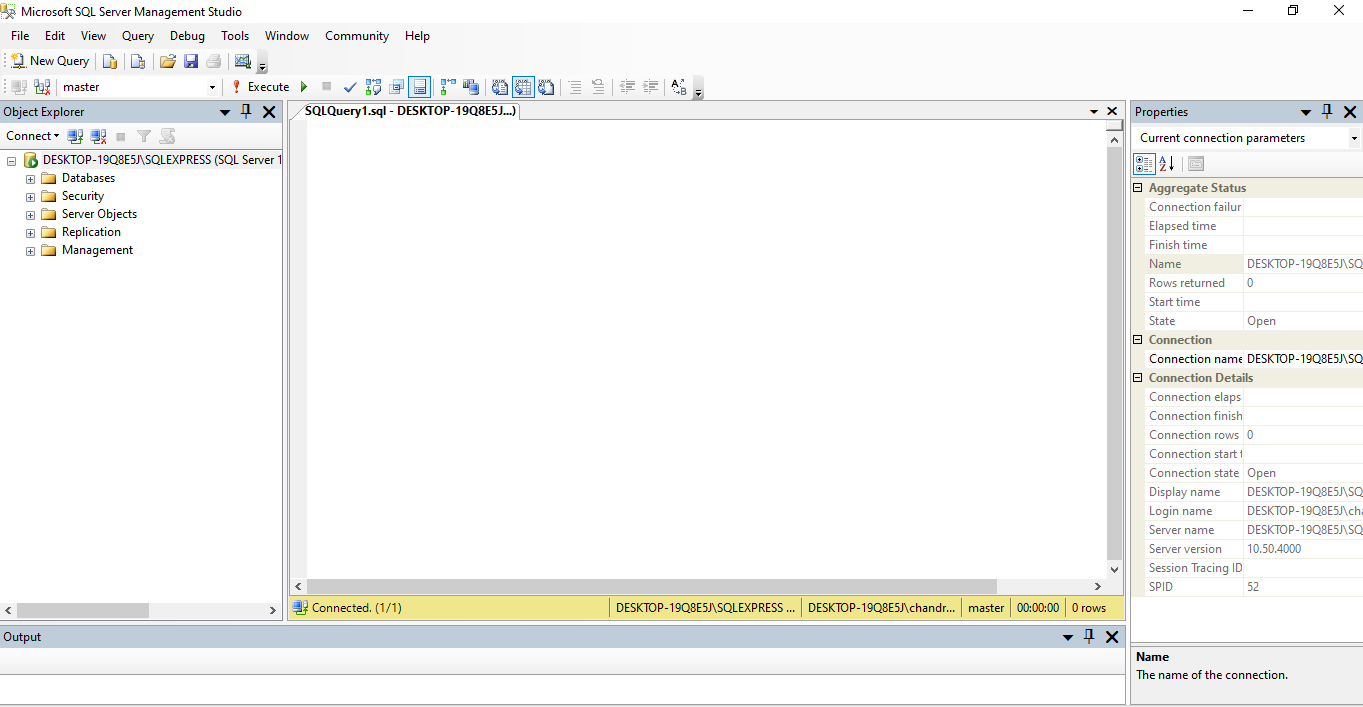Screen dimensions: 1363x707
Task: Open a file using the Open File icon
Action: 167,60
